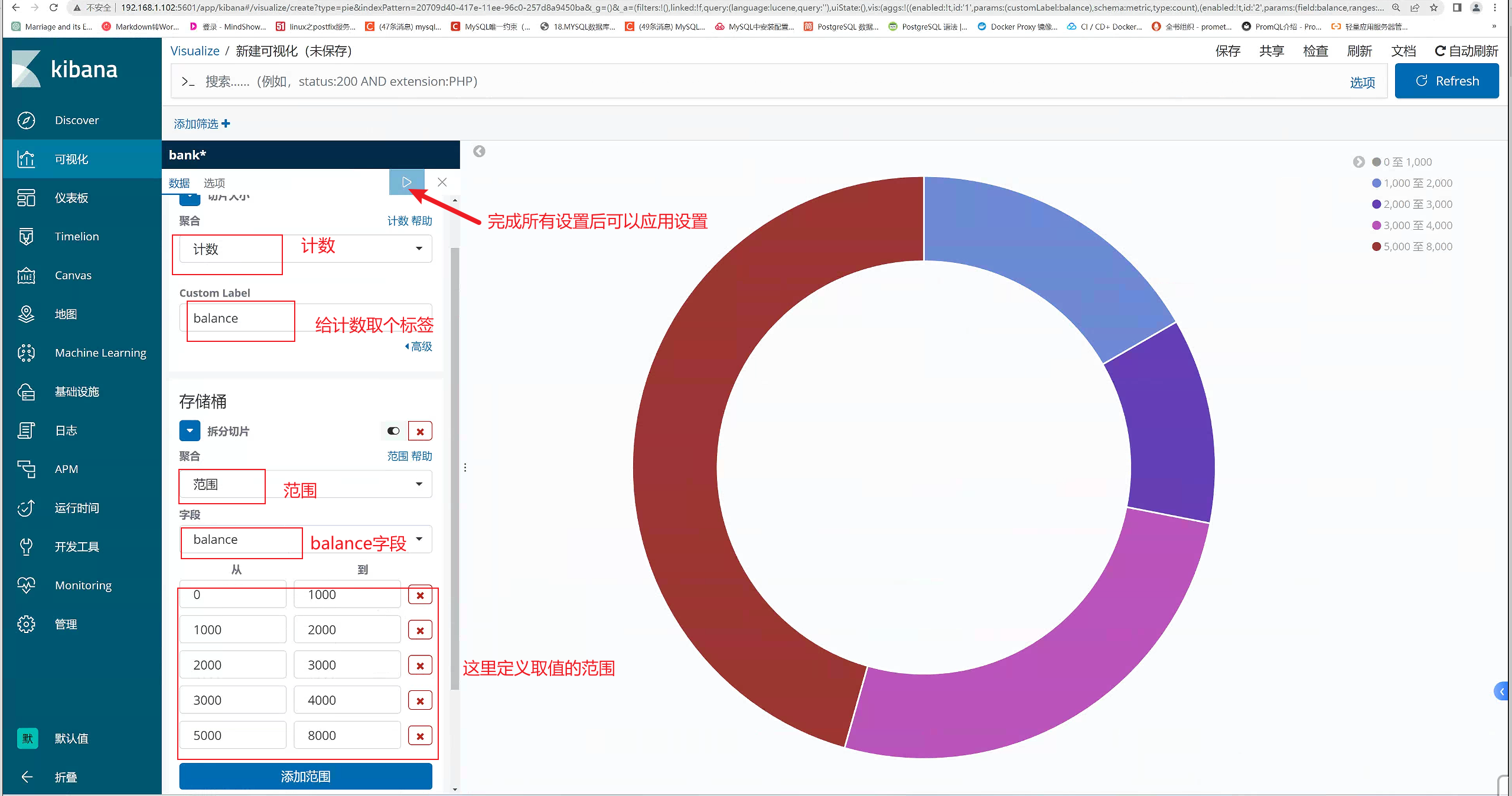1512x796 pixels.
Task: Click legend swatch 2,000 至 3,000
Action: point(1376,204)
